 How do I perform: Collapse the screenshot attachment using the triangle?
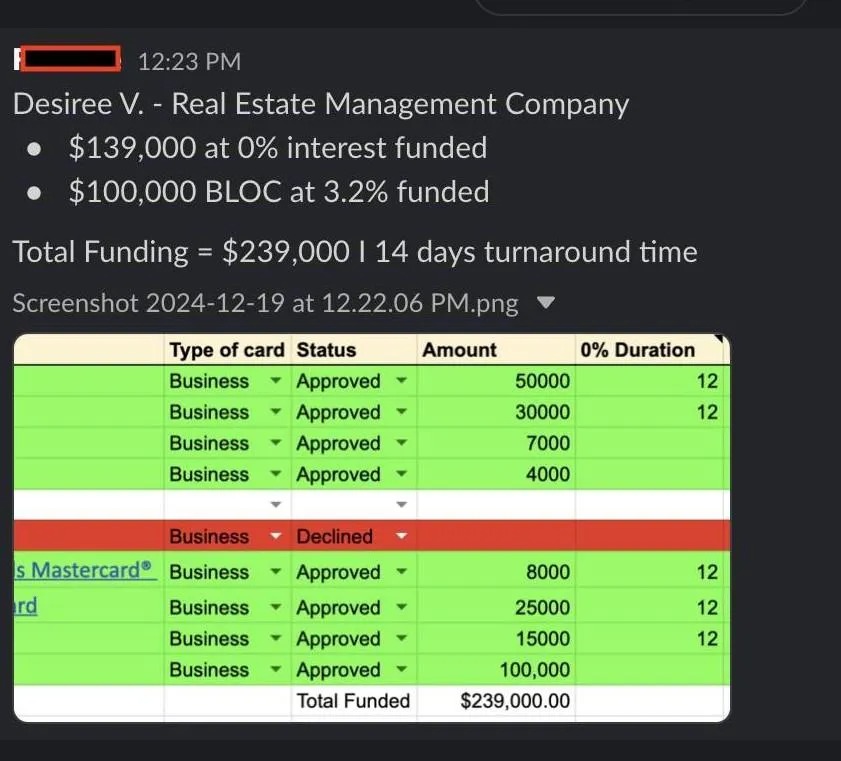tap(545, 302)
